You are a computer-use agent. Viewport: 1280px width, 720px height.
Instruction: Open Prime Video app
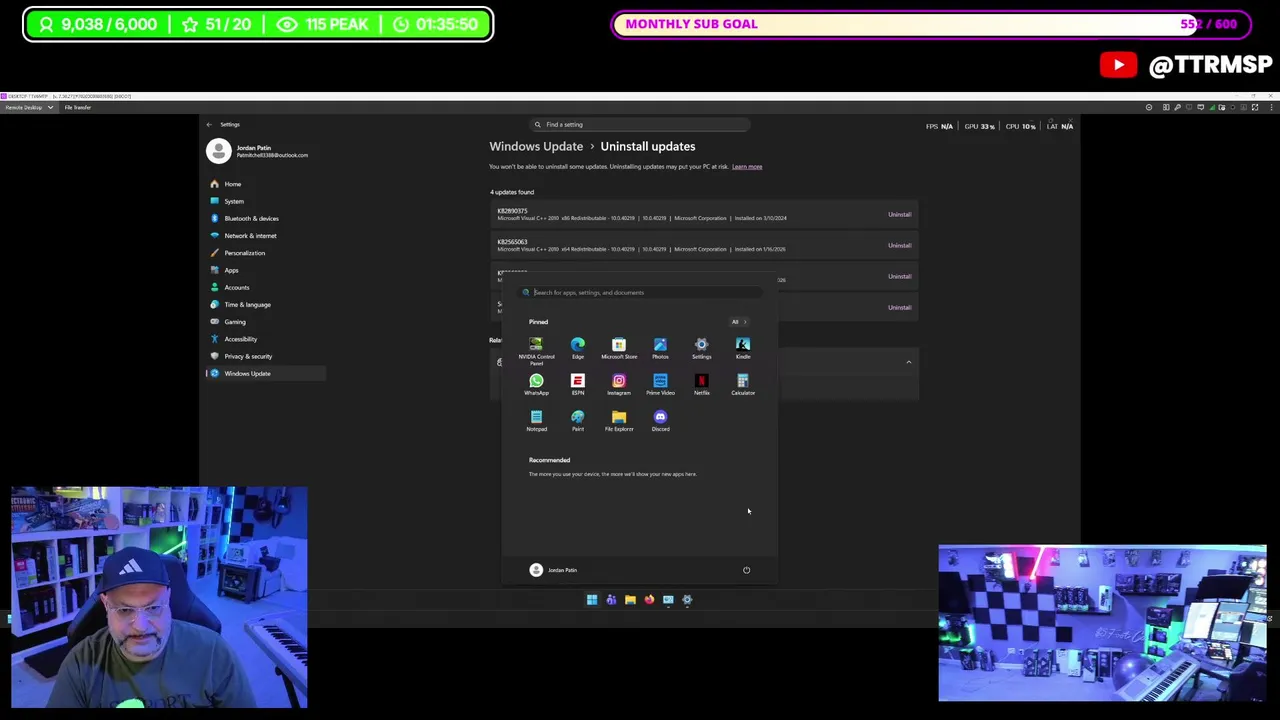click(660, 384)
